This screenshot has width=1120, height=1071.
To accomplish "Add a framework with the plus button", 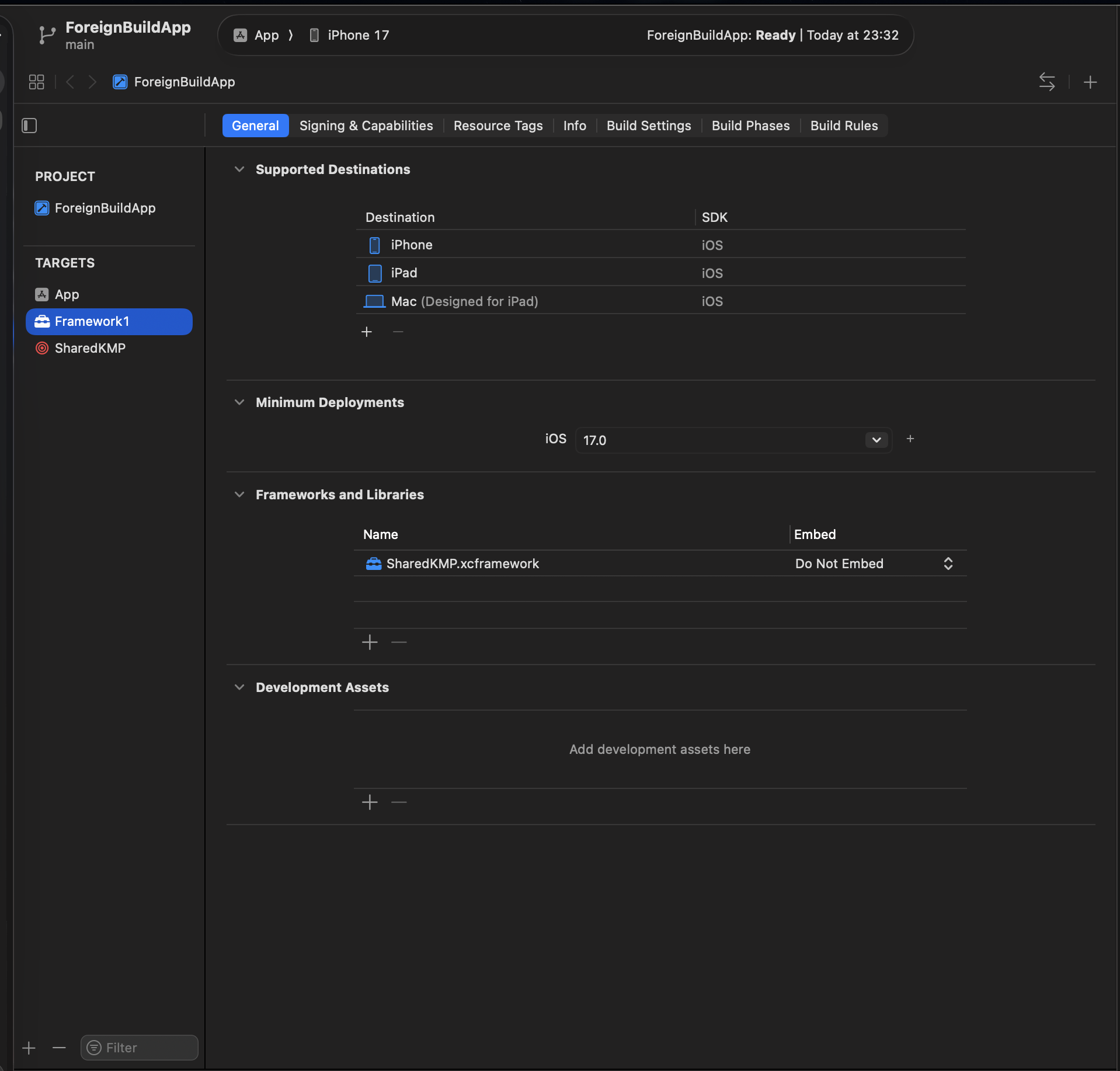I will pos(370,642).
